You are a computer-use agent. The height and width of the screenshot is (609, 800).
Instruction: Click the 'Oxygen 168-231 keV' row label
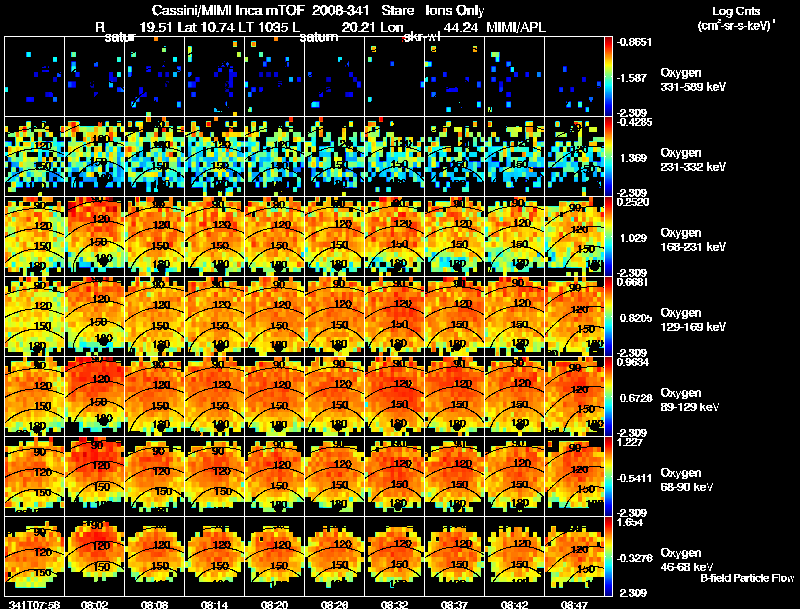pyautogui.click(x=693, y=240)
